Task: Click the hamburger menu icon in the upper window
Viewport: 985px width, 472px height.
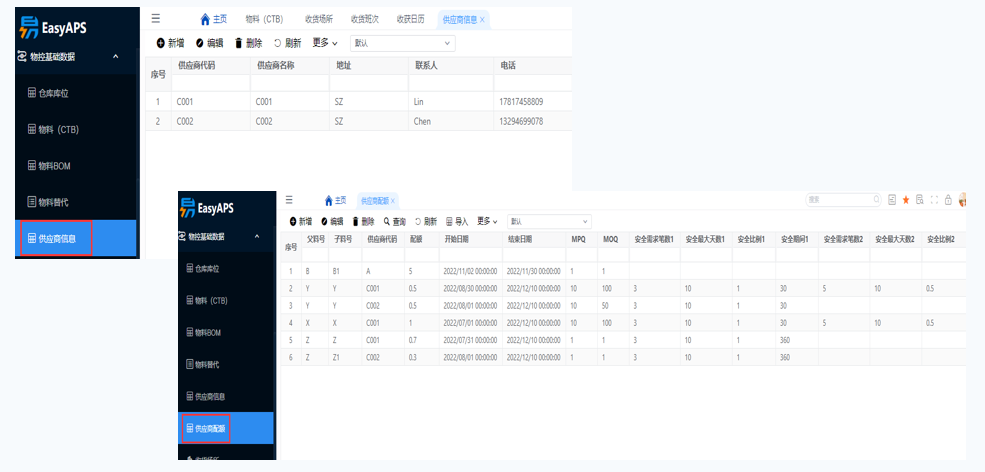Action: pos(155,19)
